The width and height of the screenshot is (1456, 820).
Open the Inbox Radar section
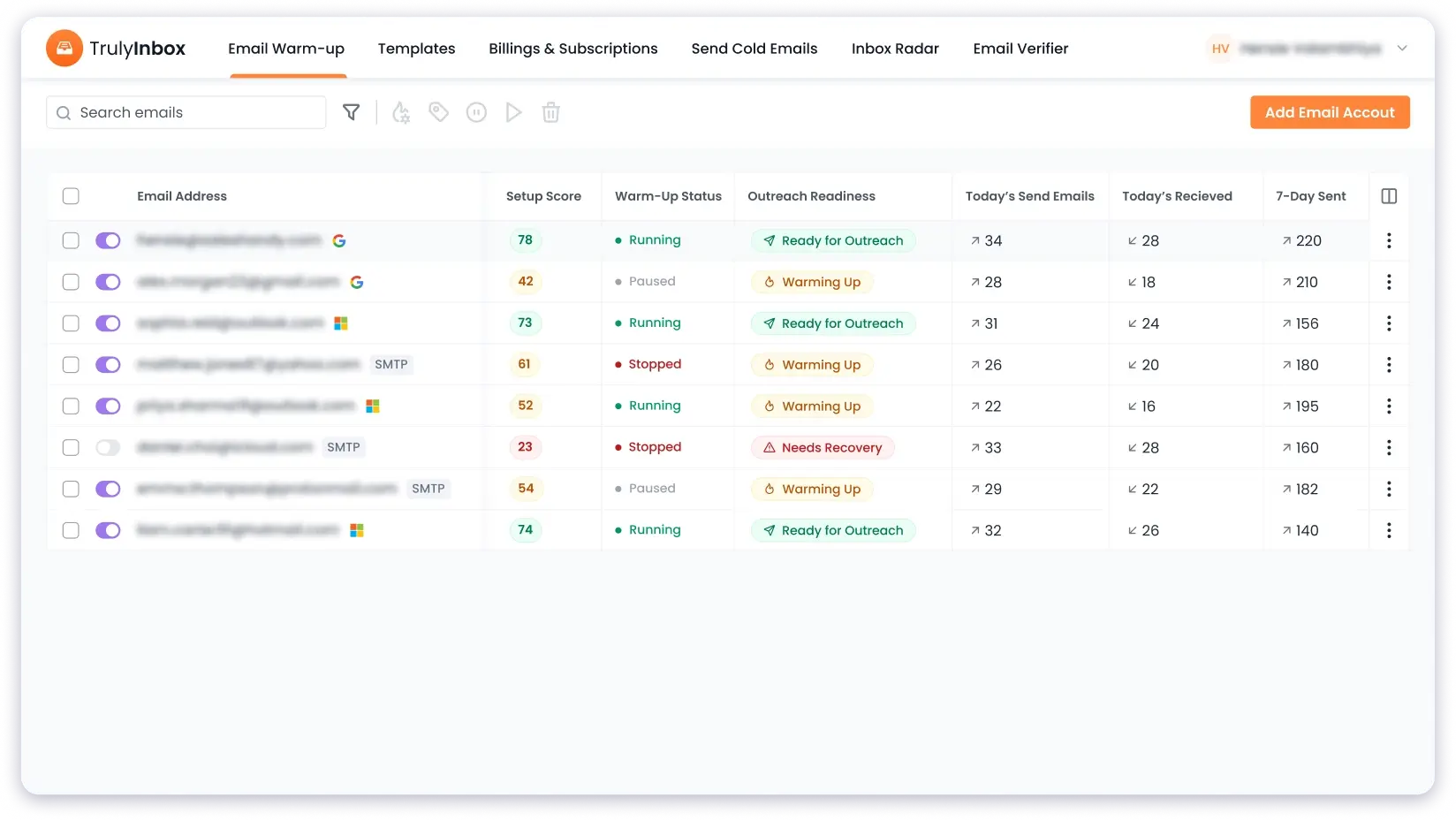click(x=895, y=49)
